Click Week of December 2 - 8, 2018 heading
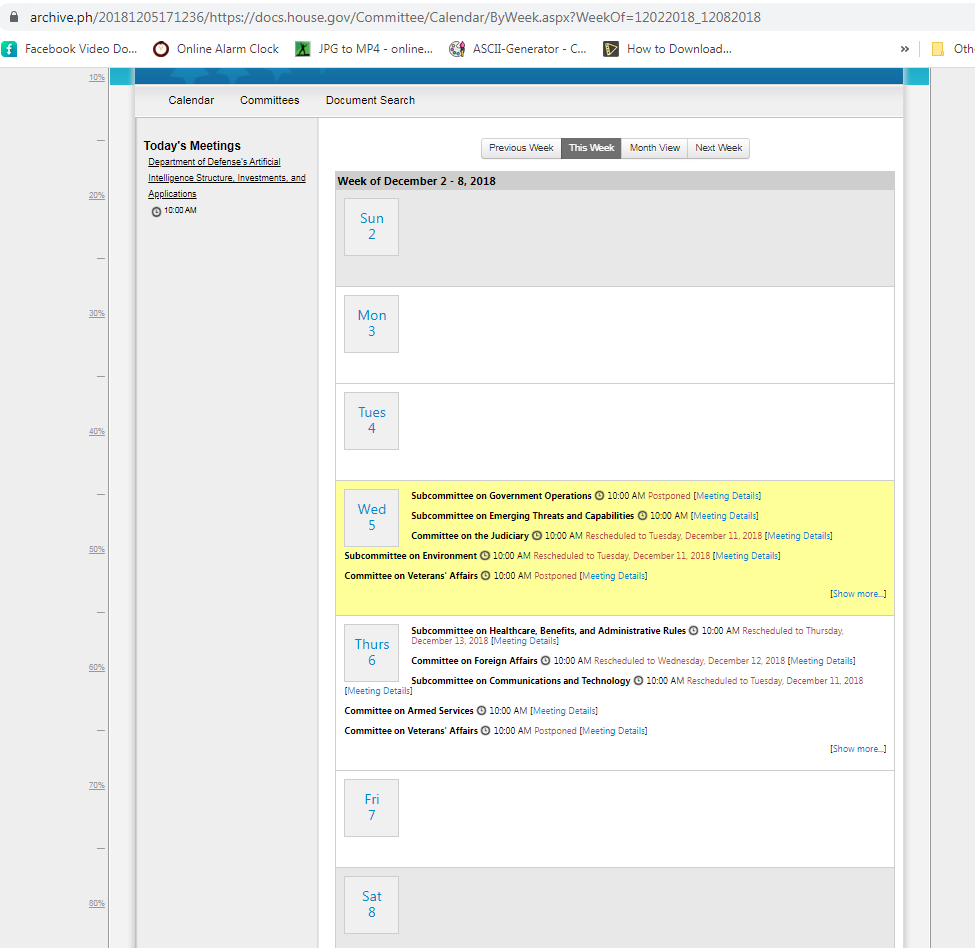The height and width of the screenshot is (948, 975). (416, 181)
